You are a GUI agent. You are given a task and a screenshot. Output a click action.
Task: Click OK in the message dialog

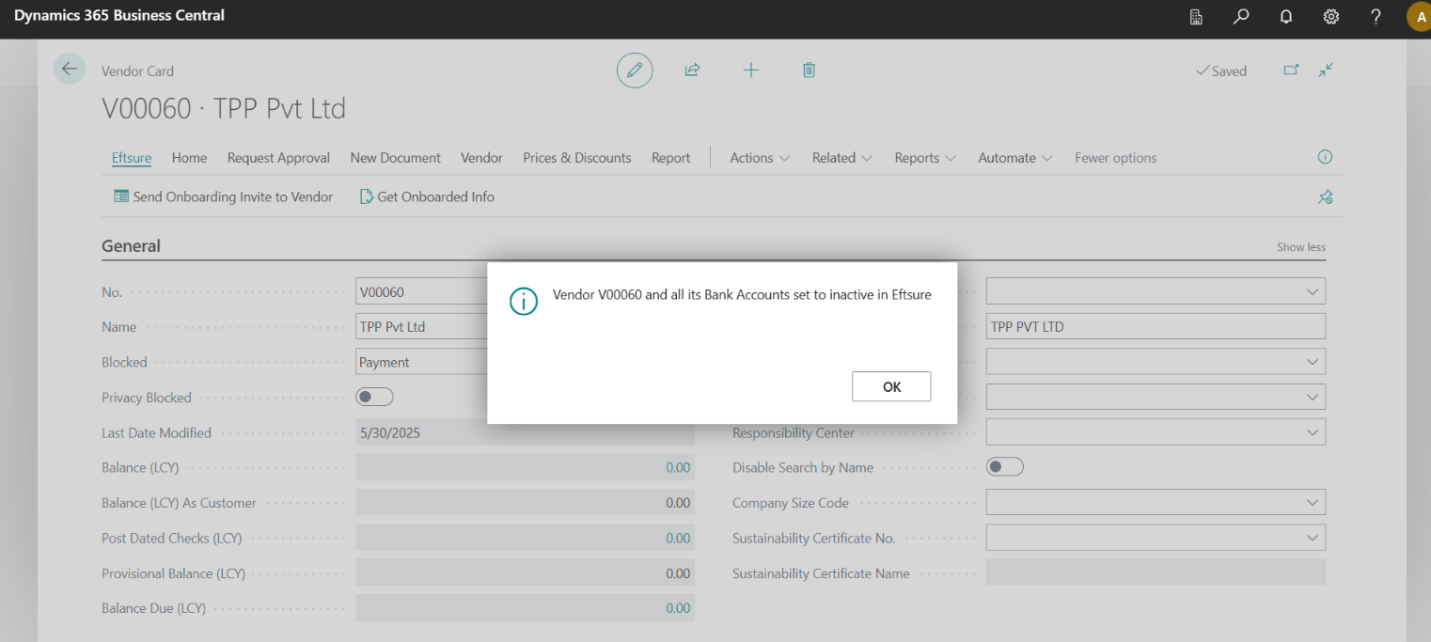pos(891,387)
